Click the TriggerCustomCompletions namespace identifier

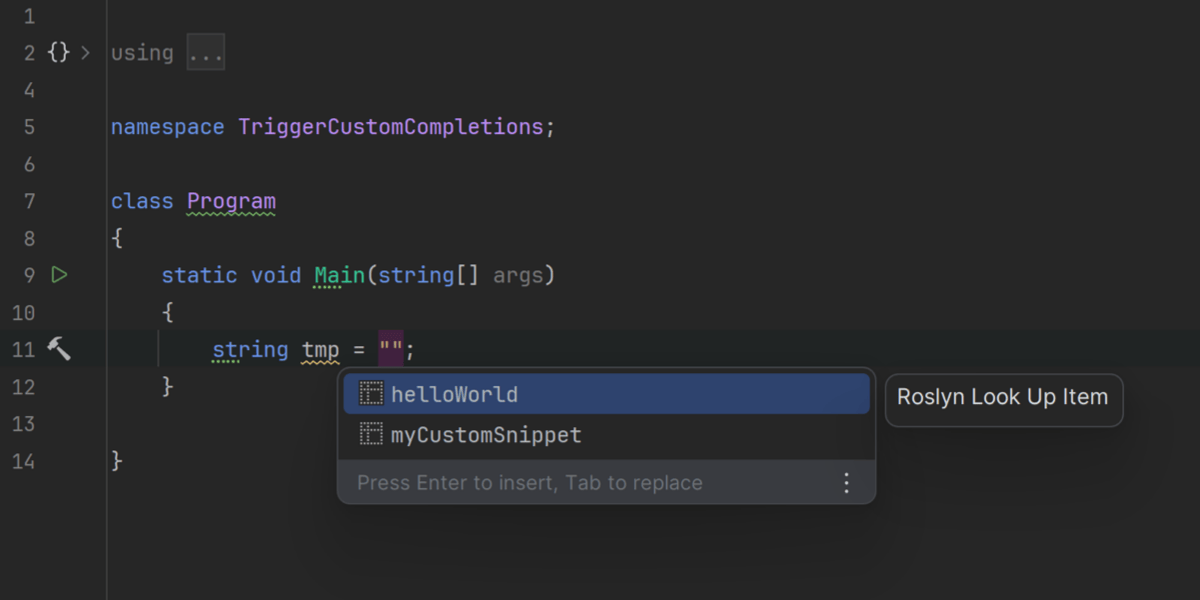[x=390, y=127]
